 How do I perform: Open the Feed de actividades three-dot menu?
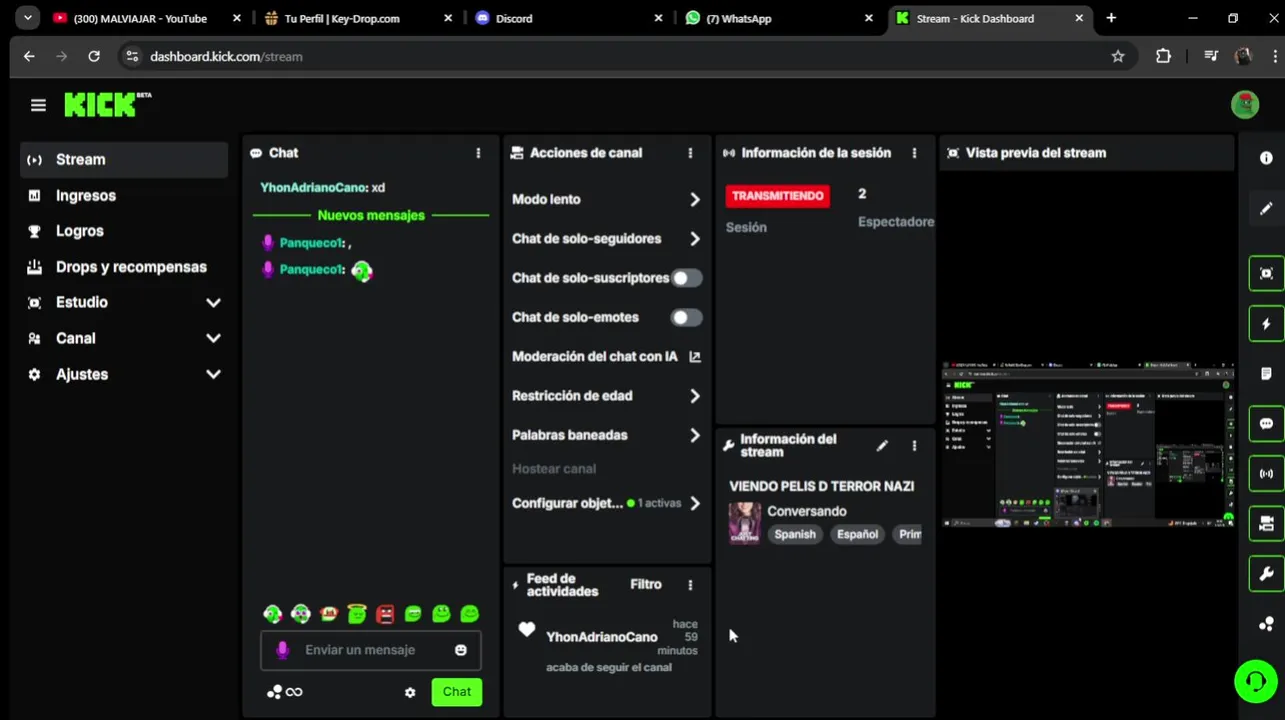click(690, 585)
